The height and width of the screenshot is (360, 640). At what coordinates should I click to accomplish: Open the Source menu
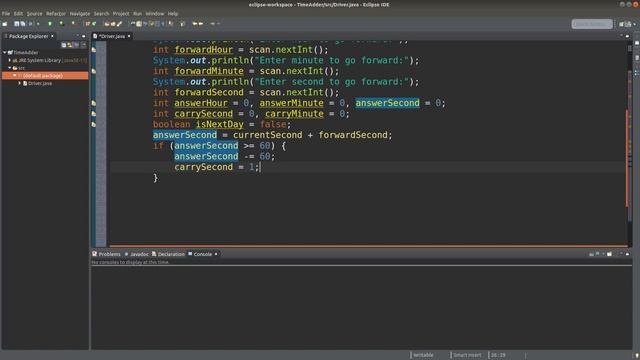click(x=34, y=13)
